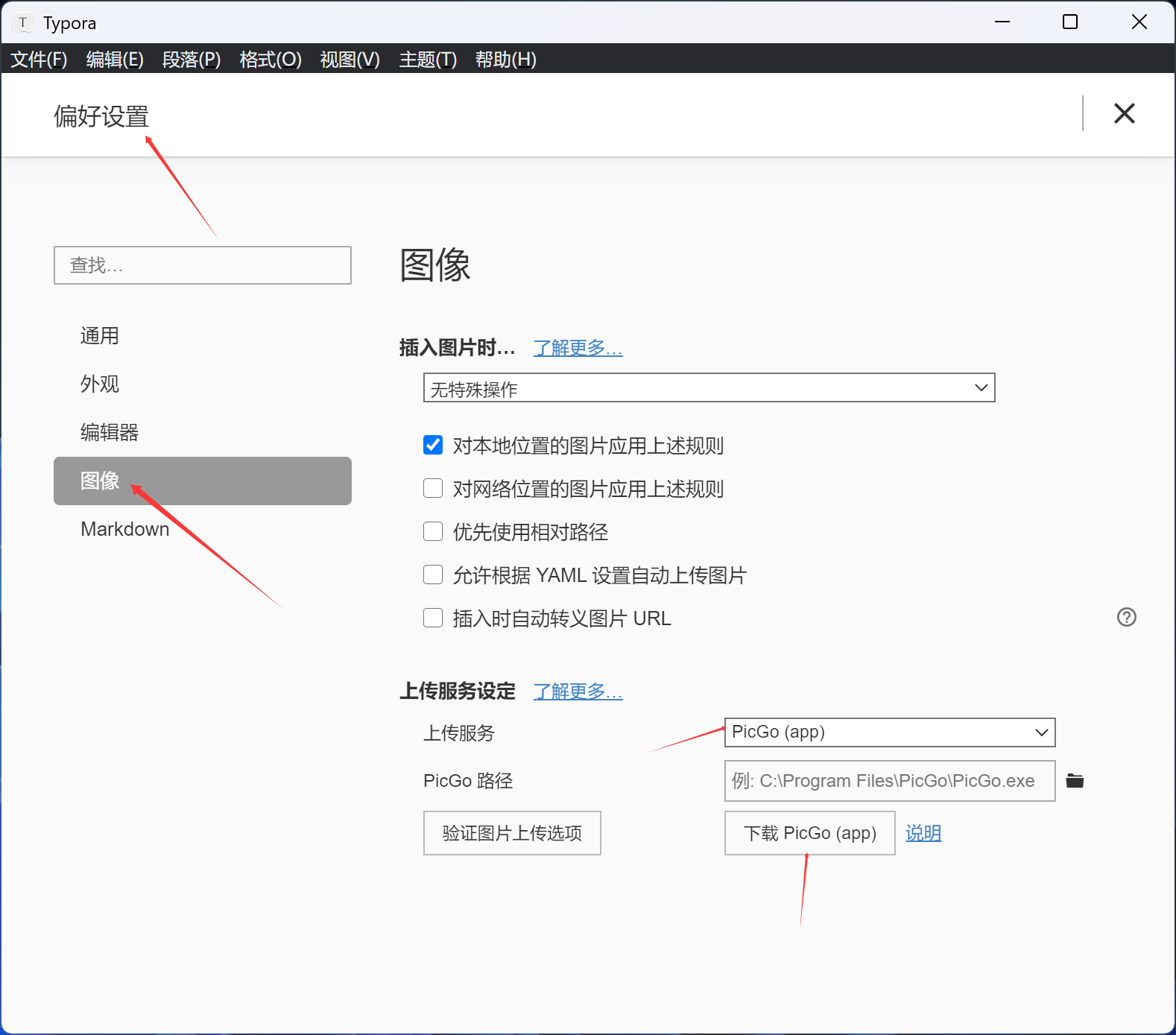Click the help question mark icon
1176x1035 pixels.
coord(1127,617)
